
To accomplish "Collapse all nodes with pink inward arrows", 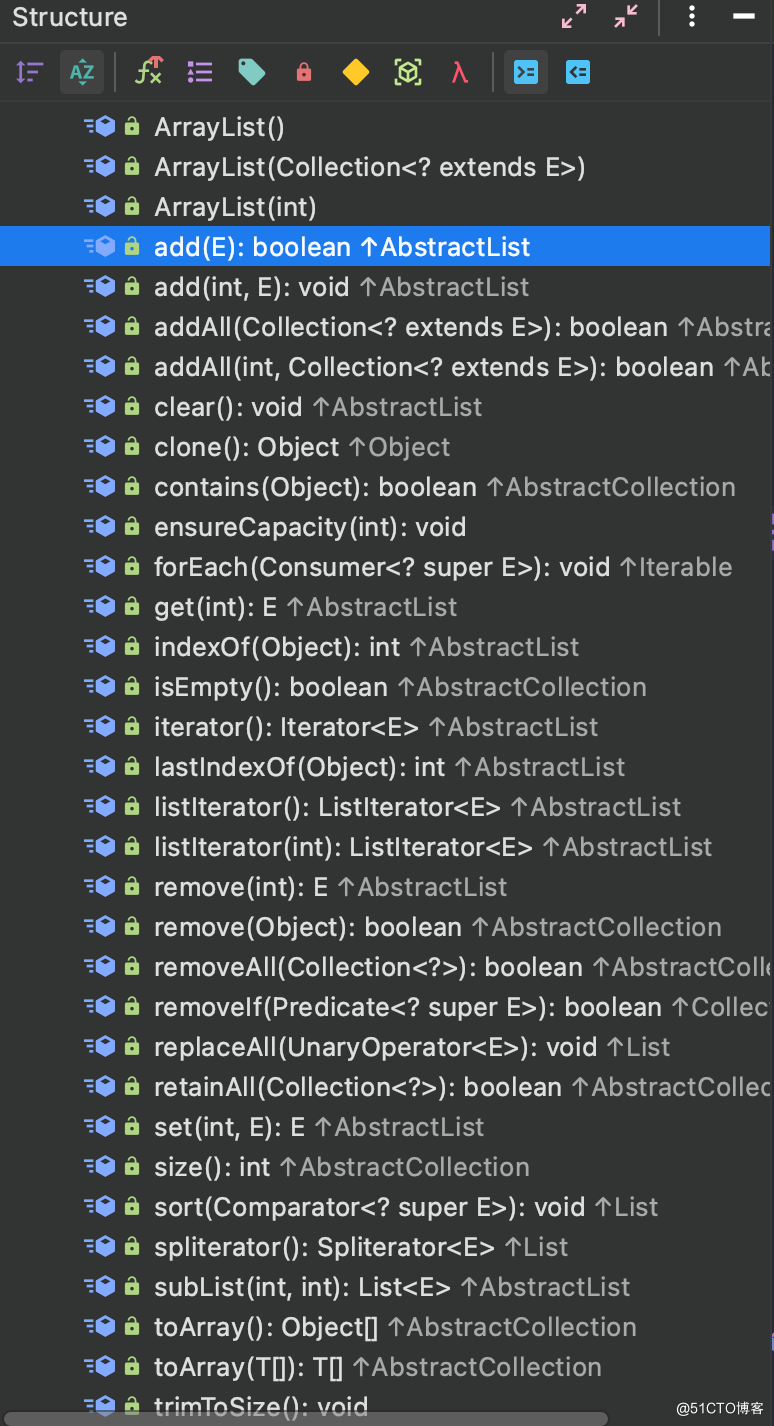I will pyautogui.click(x=626, y=16).
